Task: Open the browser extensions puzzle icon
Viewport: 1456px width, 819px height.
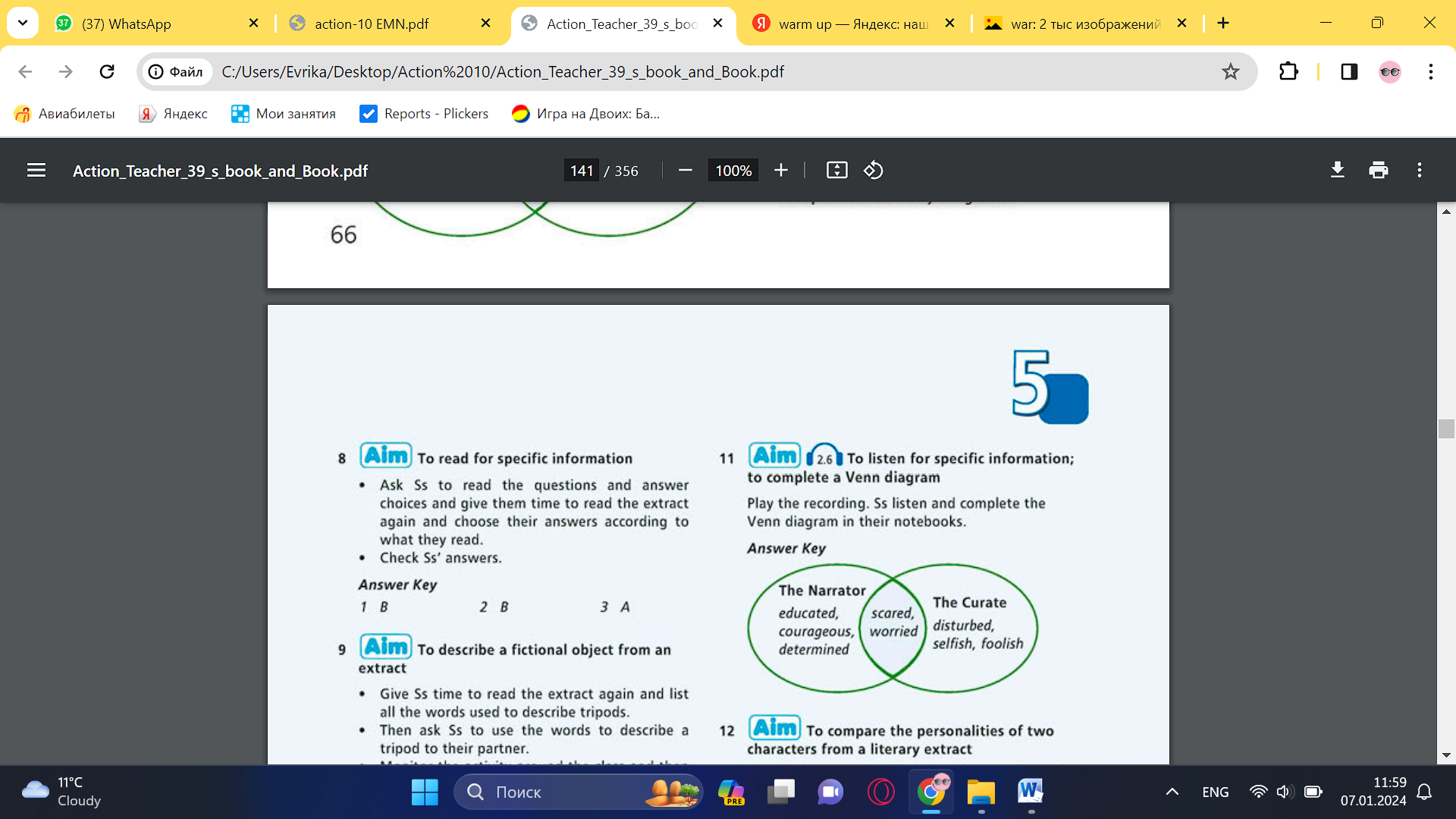Action: coord(1288,72)
